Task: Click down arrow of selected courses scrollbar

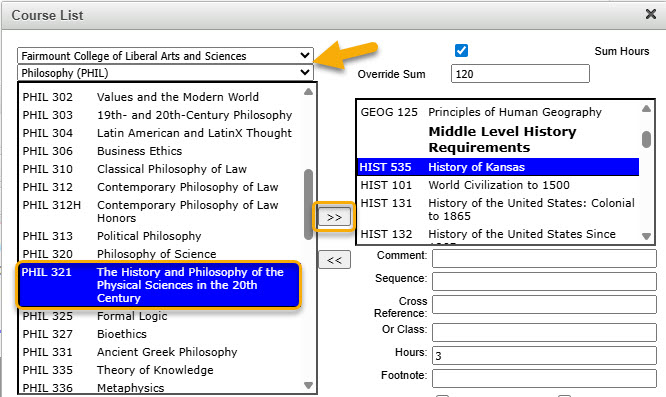Action: [x=646, y=237]
